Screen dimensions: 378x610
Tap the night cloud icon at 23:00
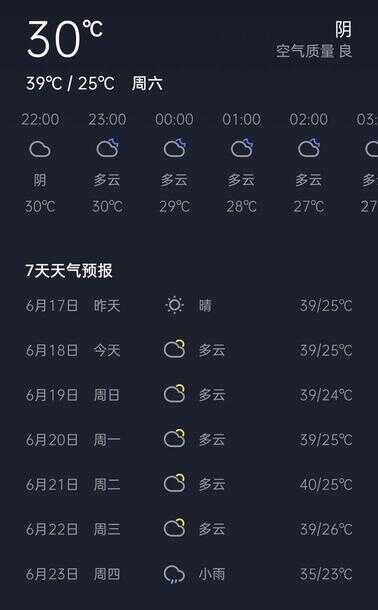coord(108,148)
